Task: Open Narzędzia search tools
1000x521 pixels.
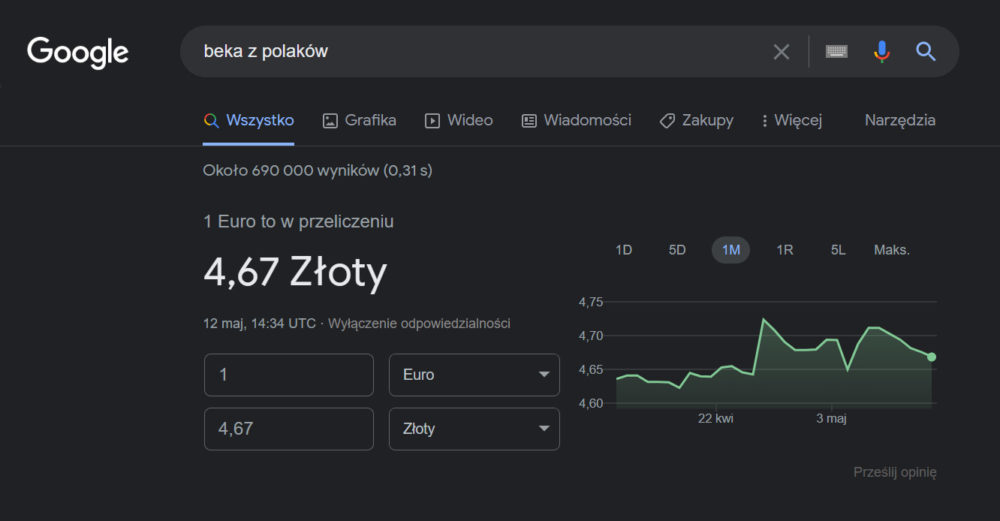Action: pyautogui.click(x=900, y=121)
